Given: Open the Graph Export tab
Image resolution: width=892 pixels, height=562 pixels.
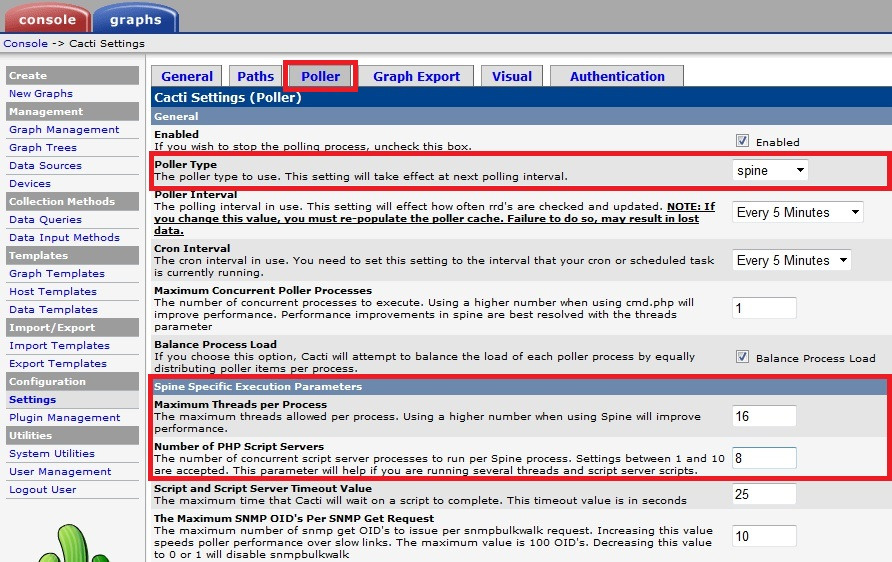Looking at the screenshot, I should [416, 76].
